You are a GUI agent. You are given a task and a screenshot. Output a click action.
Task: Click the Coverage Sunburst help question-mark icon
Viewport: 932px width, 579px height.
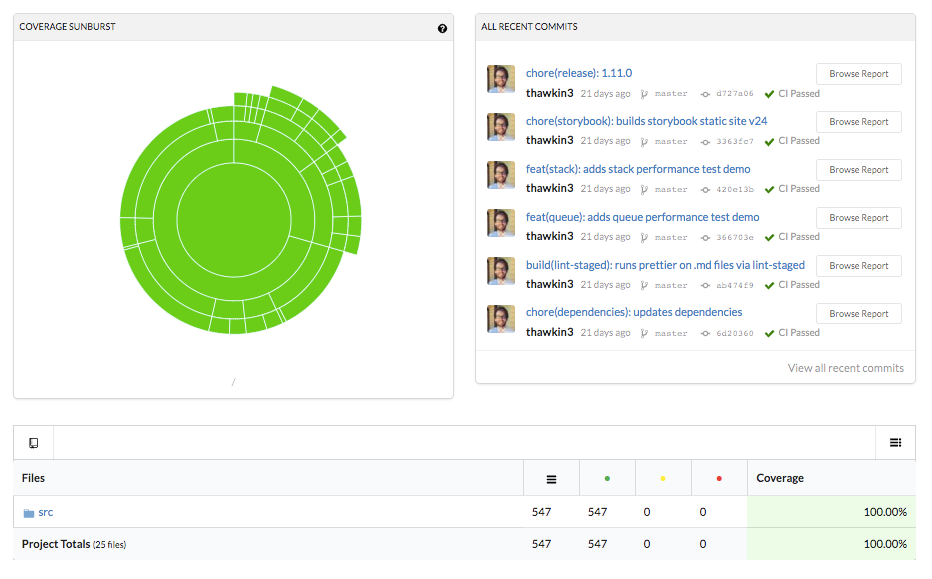pos(442,28)
